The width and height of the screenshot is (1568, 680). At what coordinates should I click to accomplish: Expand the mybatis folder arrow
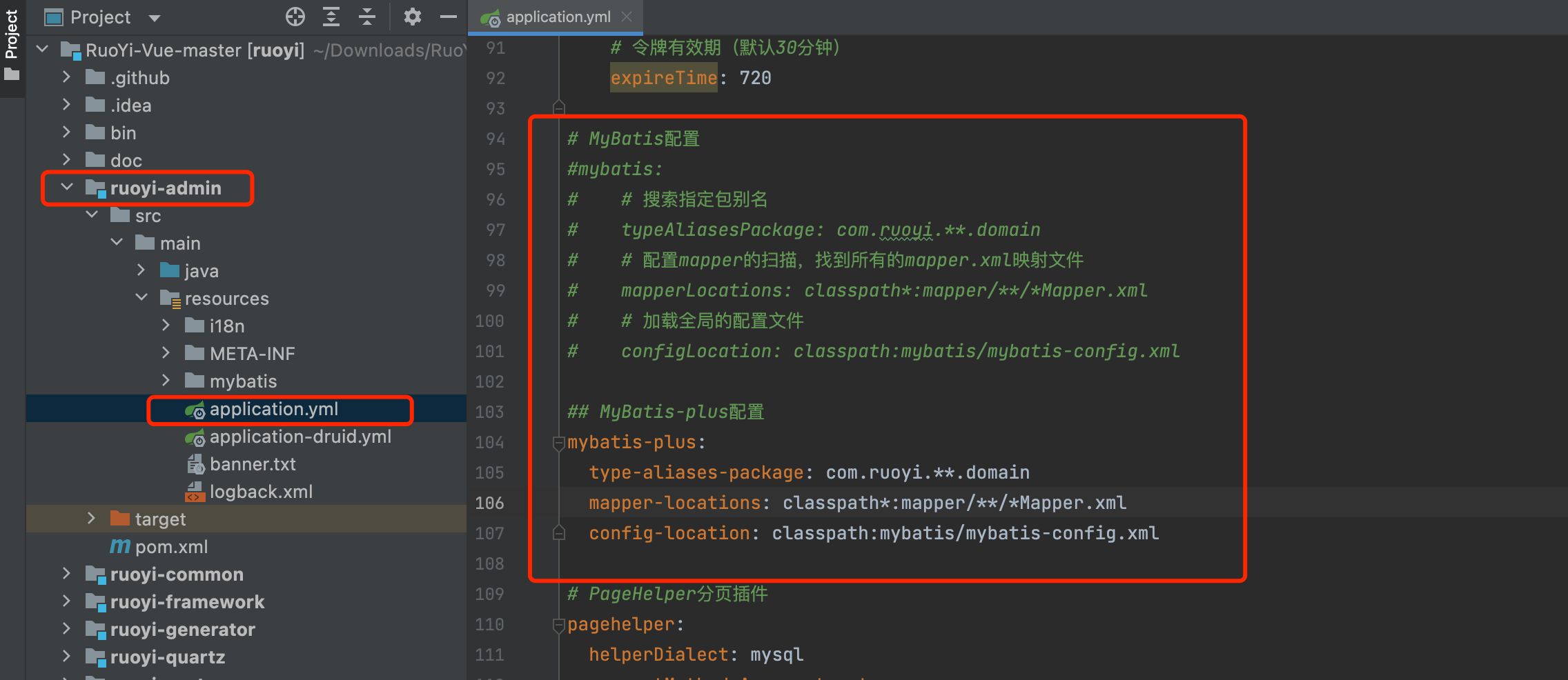pos(166,381)
